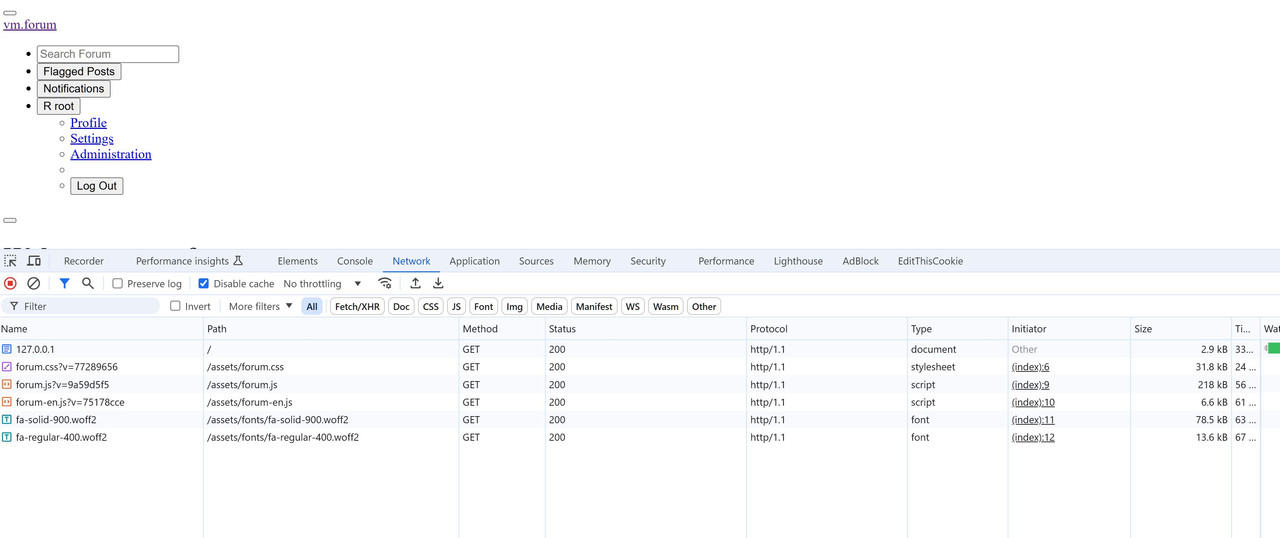Click the stylesheet icon beside forum.css
Viewport: 1280px width, 538px height.
(7, 367)
